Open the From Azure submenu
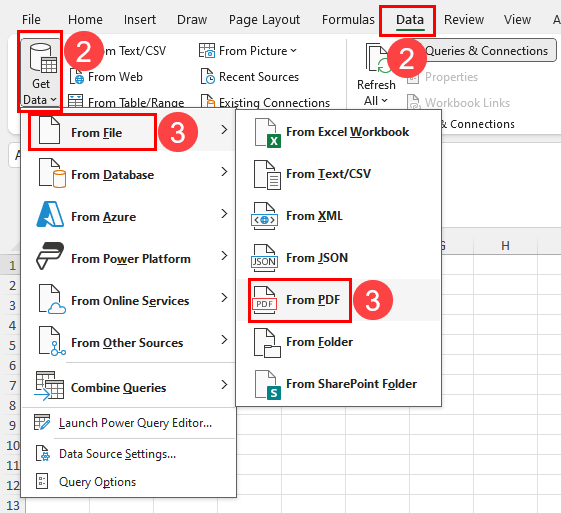 [129, 217]
